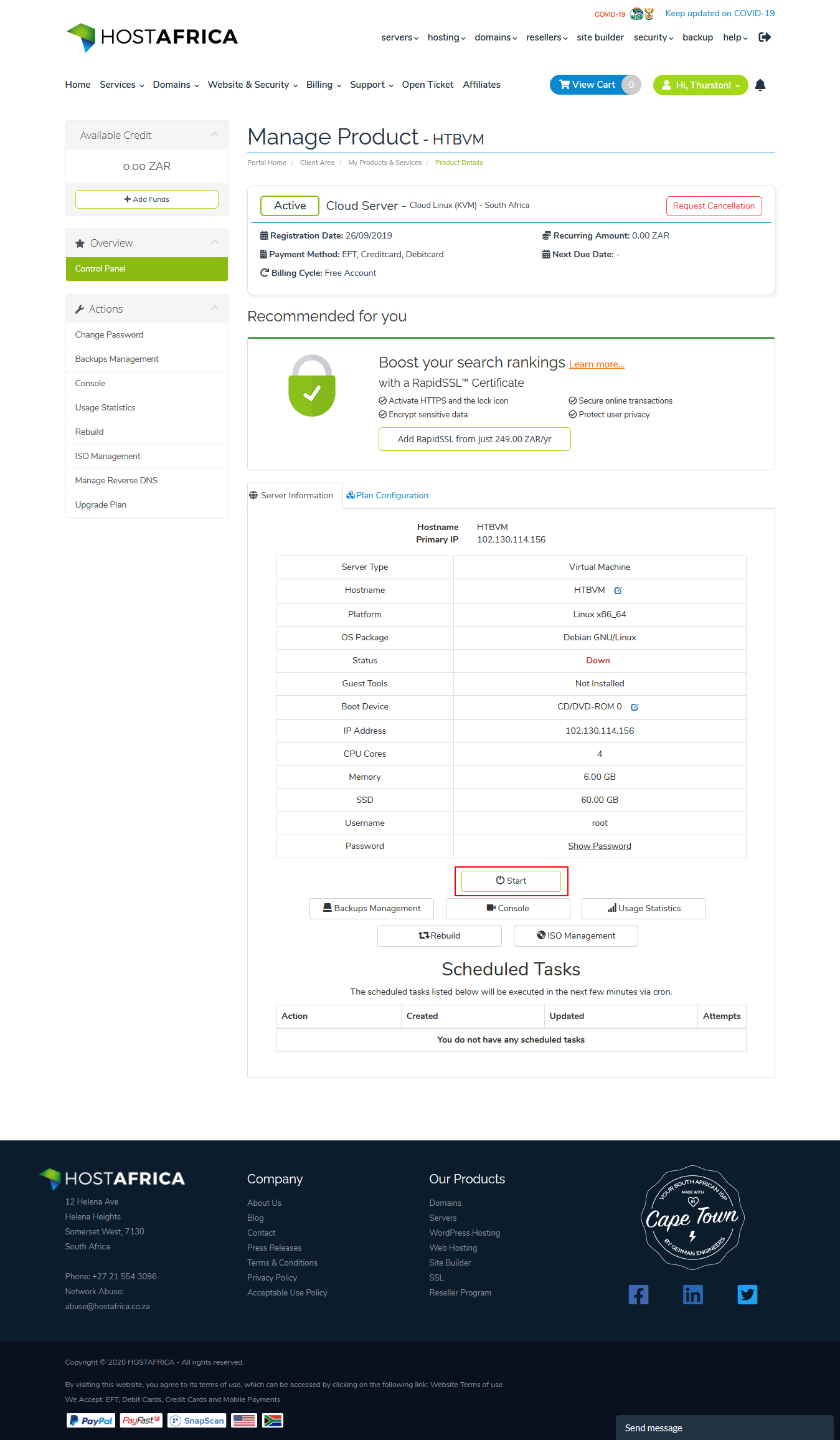Viewport: 840px width, 1440px height.
Task: Expand the Website & Security menu
Action: [x=253, y=85]
